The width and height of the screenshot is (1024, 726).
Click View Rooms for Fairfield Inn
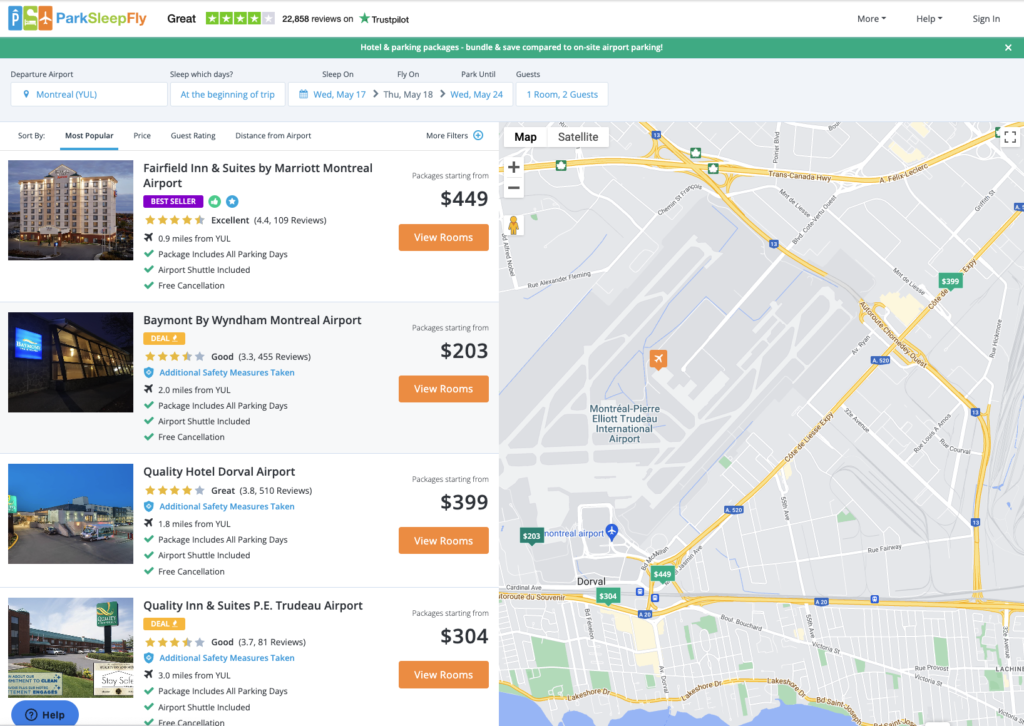click(443, 237)
